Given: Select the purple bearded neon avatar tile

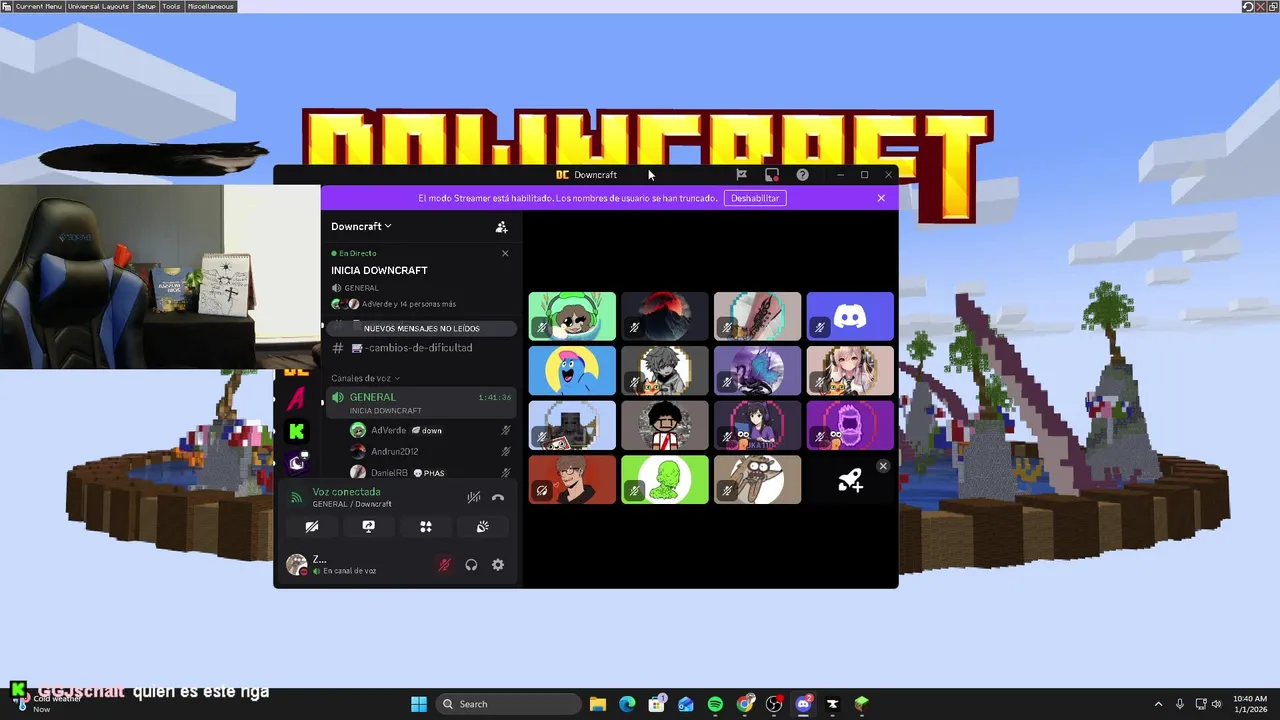Looking at the screenshot, I should [850, 425].
